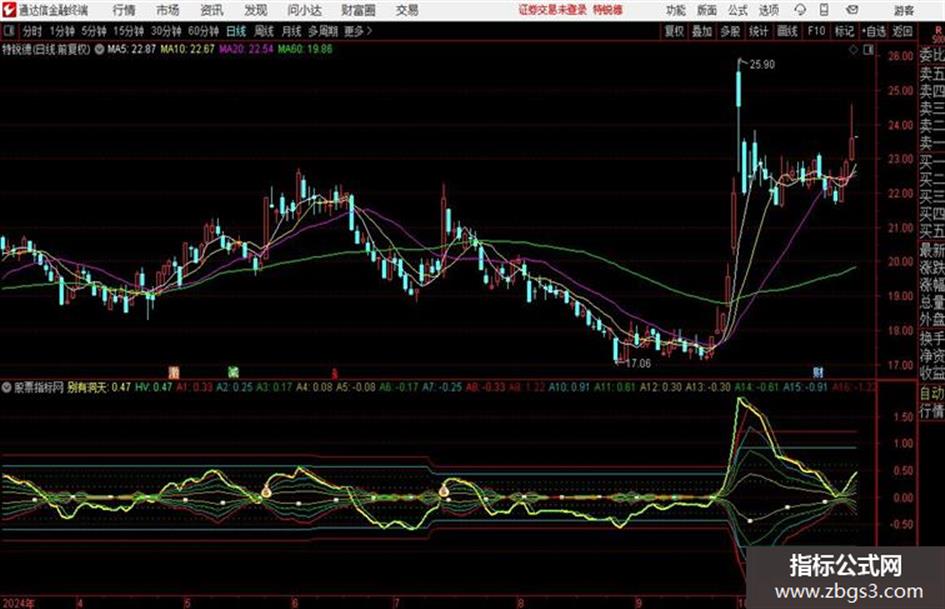Open the 版面 menu
Viewport: 945px width, 609px height.
tap(706, 10)
